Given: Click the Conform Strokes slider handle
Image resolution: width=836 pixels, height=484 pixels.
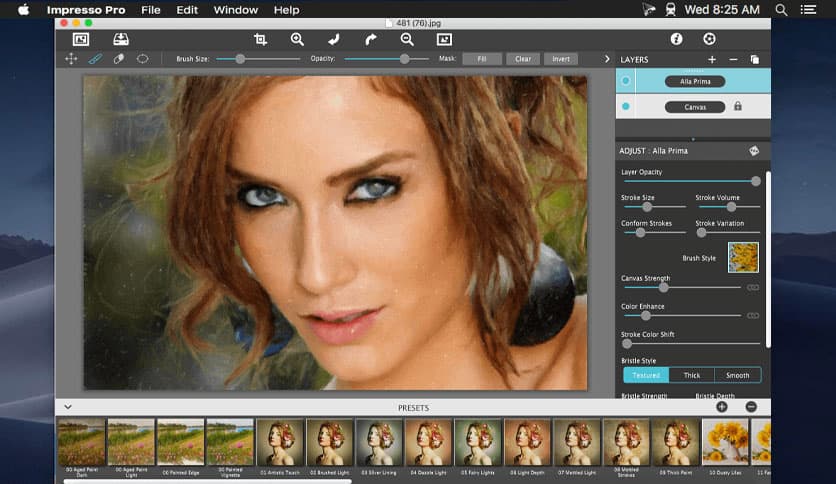Looking at the screenshot, I should (x=640, y=232).
